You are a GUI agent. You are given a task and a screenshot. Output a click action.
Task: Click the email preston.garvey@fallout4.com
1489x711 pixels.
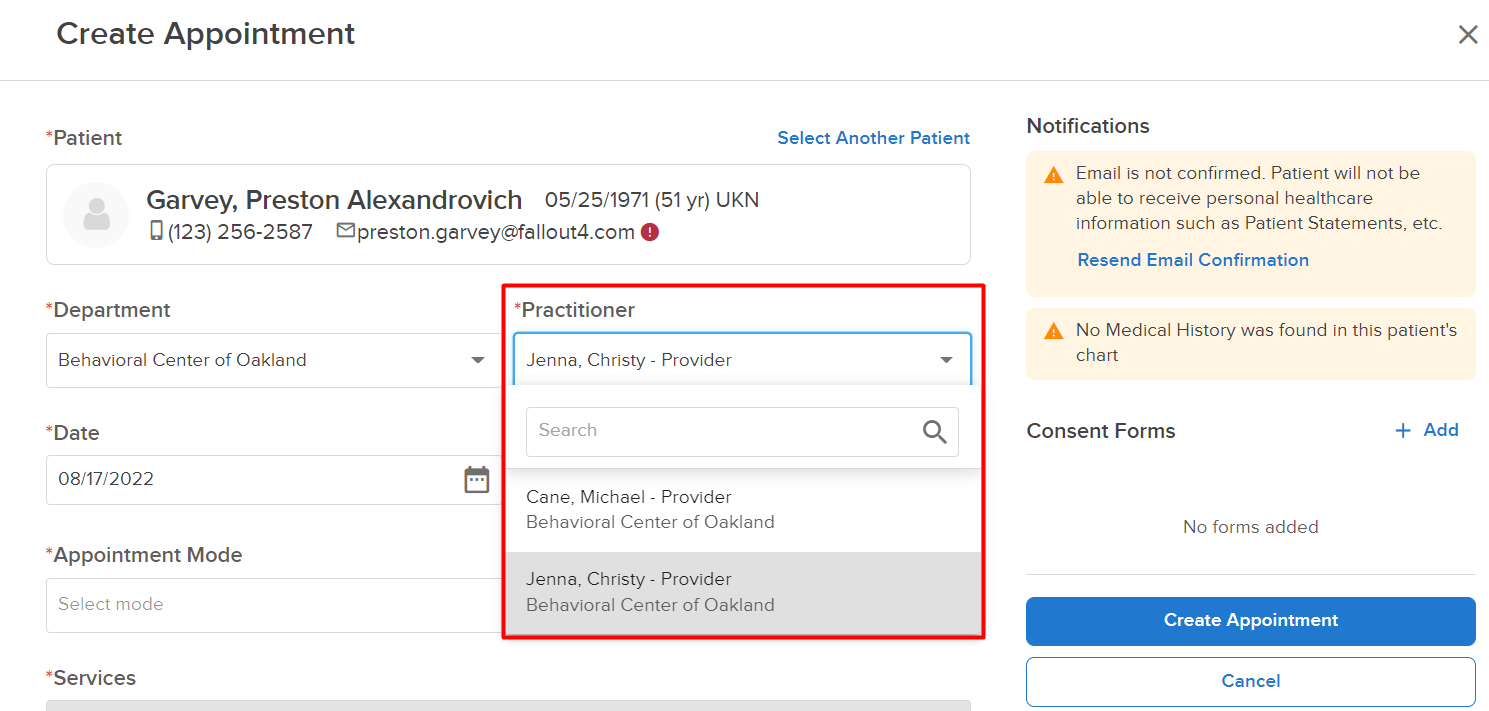pyautogui.click(x=496, y=232)
